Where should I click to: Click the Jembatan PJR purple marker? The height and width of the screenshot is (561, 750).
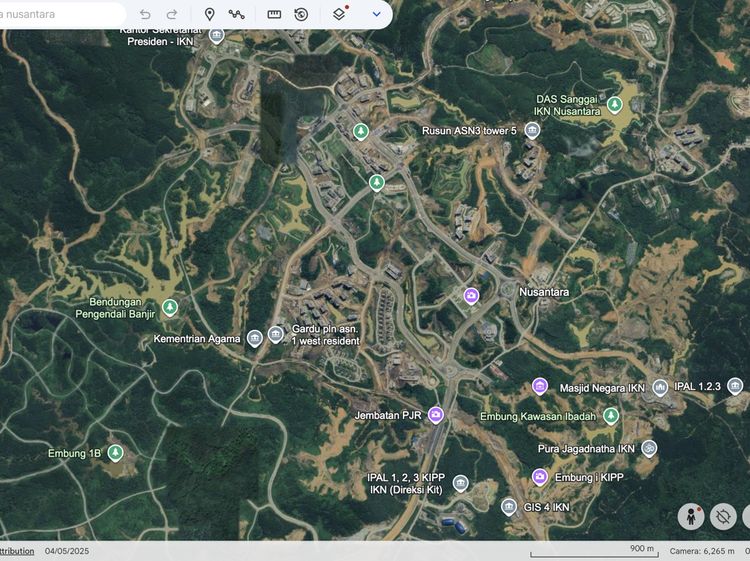436,414
